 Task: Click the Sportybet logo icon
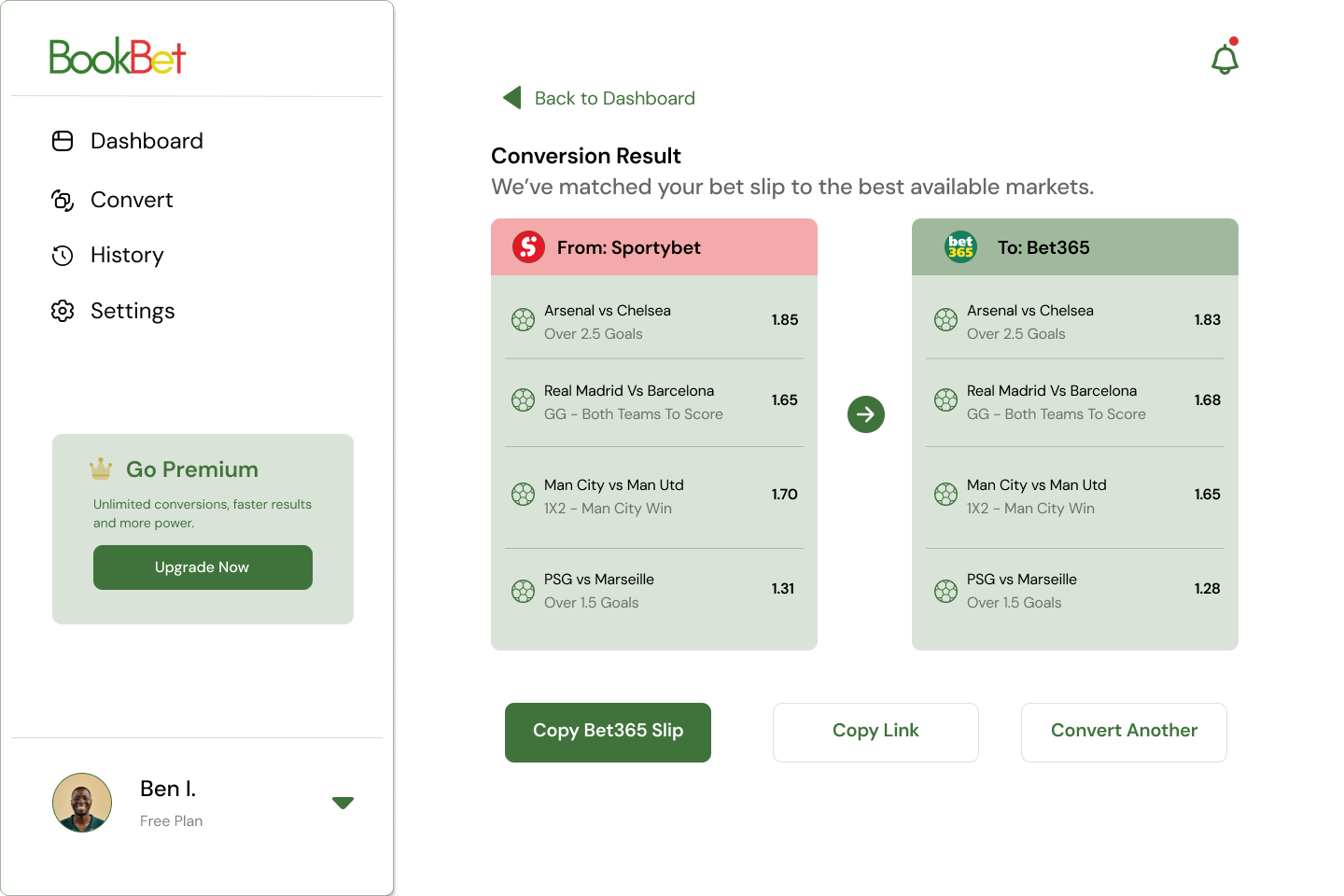point(528,247)
